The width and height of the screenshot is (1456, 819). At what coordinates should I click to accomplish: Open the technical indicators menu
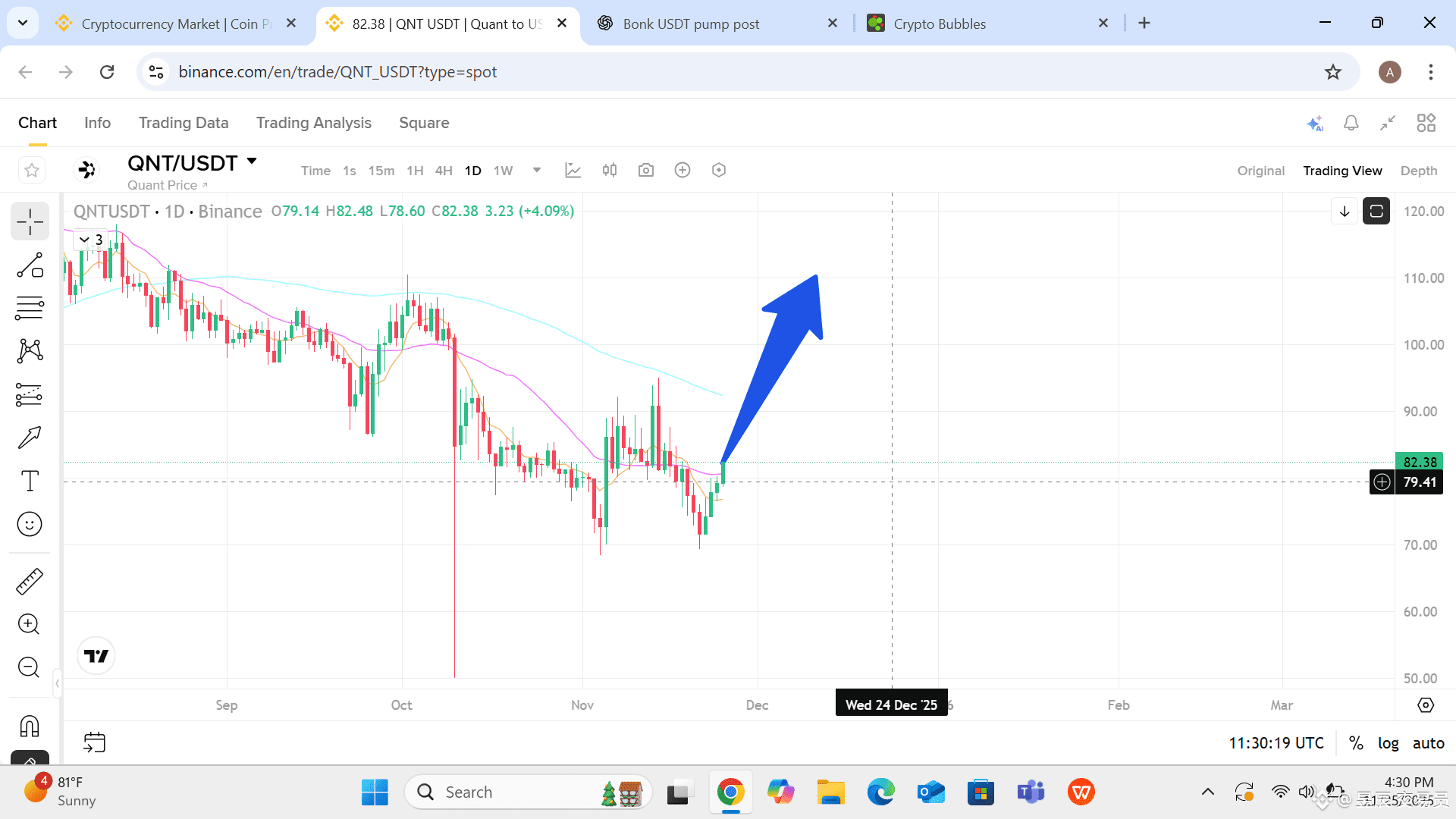click(x=573, y=171)
